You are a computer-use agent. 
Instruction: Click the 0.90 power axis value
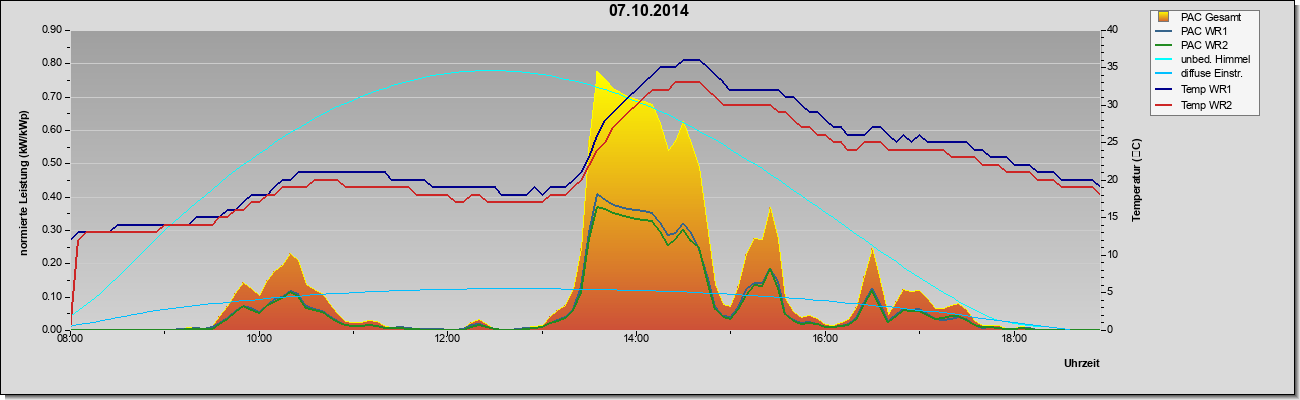(x=52, y=30)
